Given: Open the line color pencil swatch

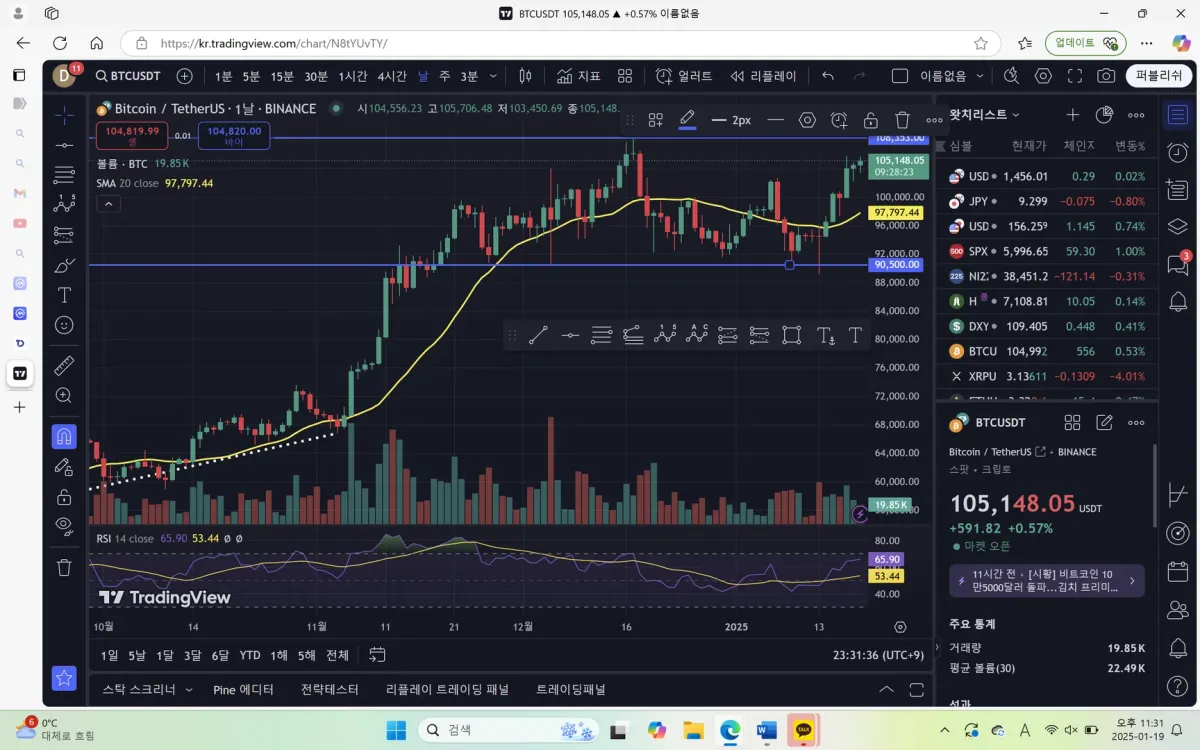Looking at the screenshot, I should pos(687,120).
